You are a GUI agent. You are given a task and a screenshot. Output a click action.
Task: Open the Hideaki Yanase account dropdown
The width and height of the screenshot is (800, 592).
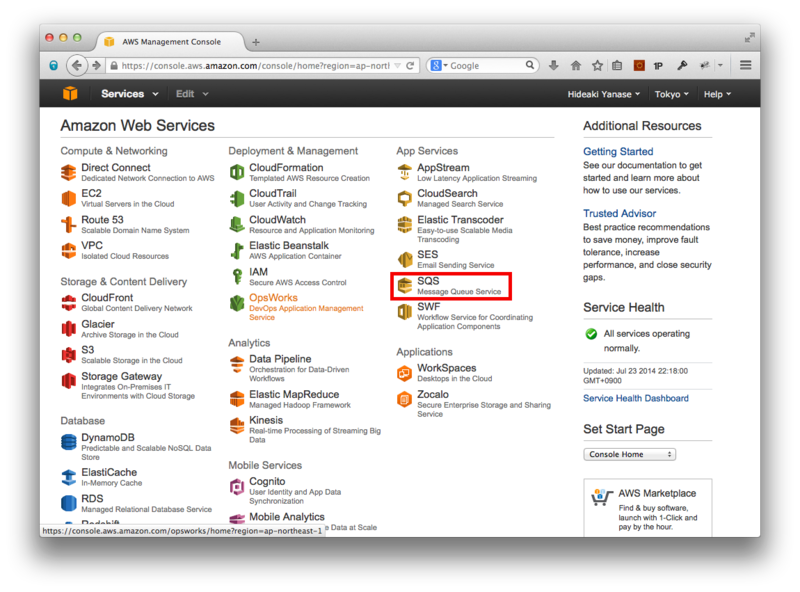[x=604, y=94]
